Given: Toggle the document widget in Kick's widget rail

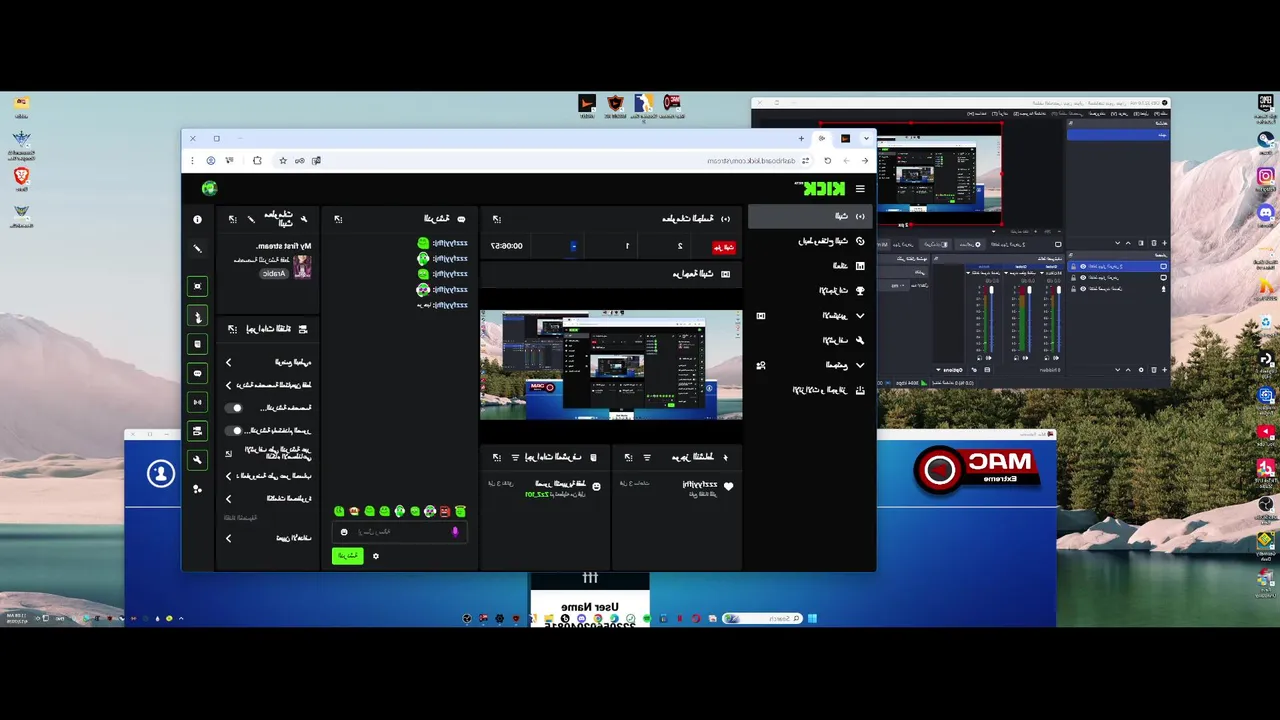Looking at the screenshot, I should point(197,344).
